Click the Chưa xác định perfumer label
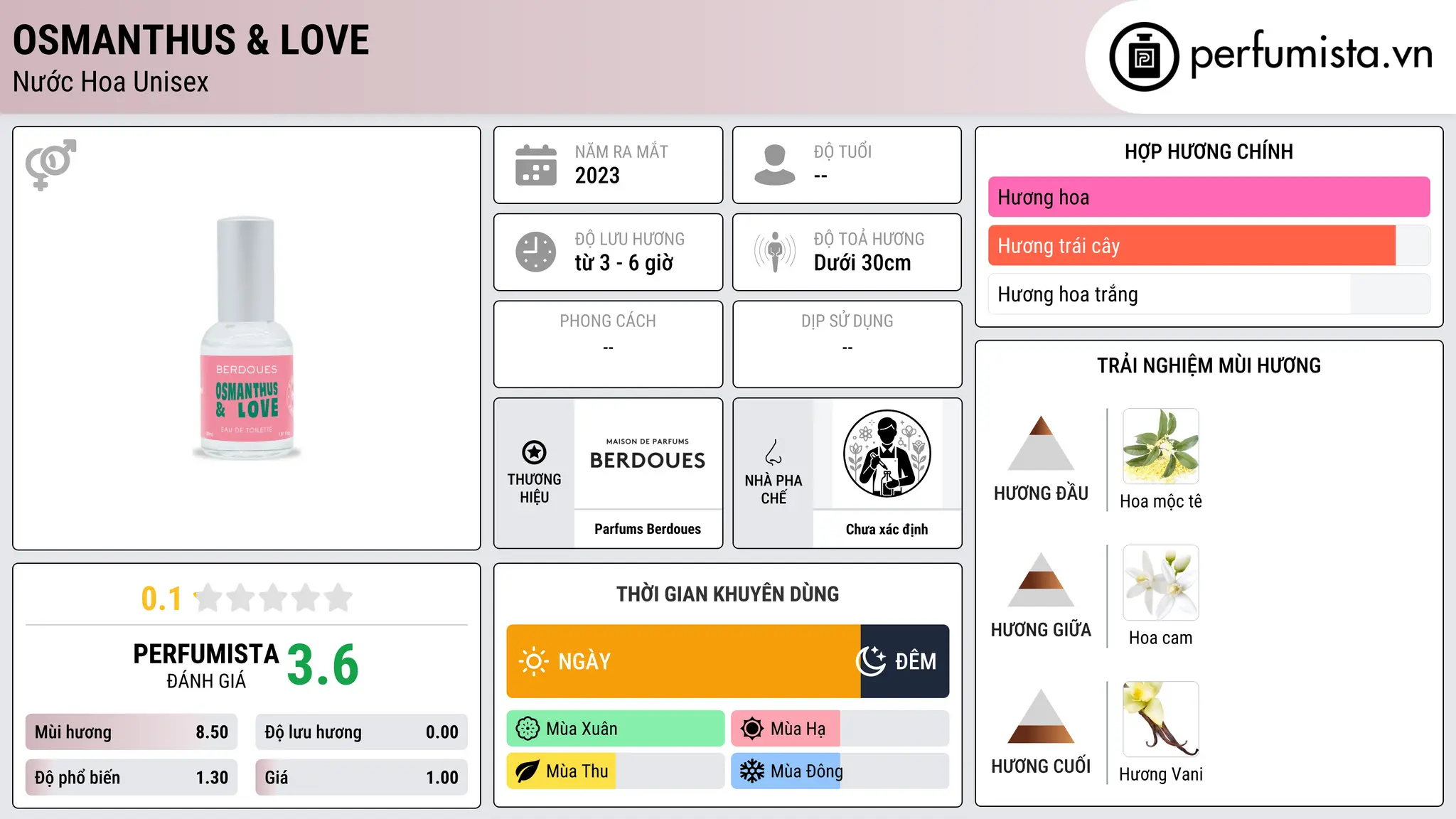This screenshot has height=819, width=1456. click(887, 529)
